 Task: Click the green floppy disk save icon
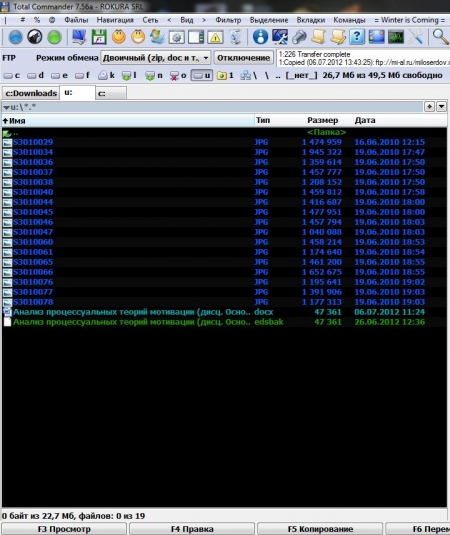coord(99,37)
